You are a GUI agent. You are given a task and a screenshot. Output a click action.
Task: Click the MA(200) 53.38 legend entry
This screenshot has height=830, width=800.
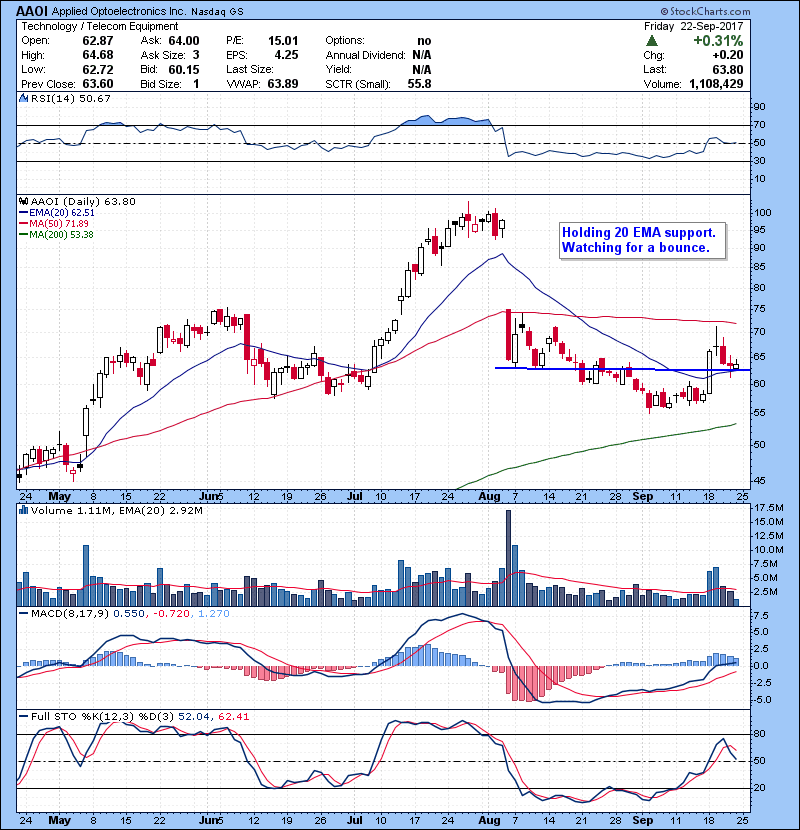pyautogui.click(x=57, y=234)
